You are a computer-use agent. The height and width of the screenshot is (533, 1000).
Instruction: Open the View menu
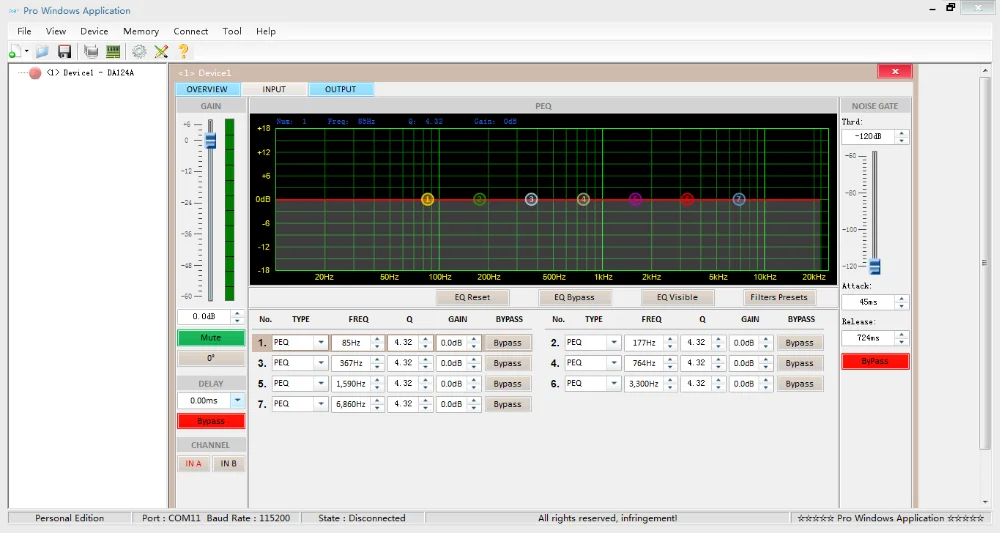pos(55,31)
